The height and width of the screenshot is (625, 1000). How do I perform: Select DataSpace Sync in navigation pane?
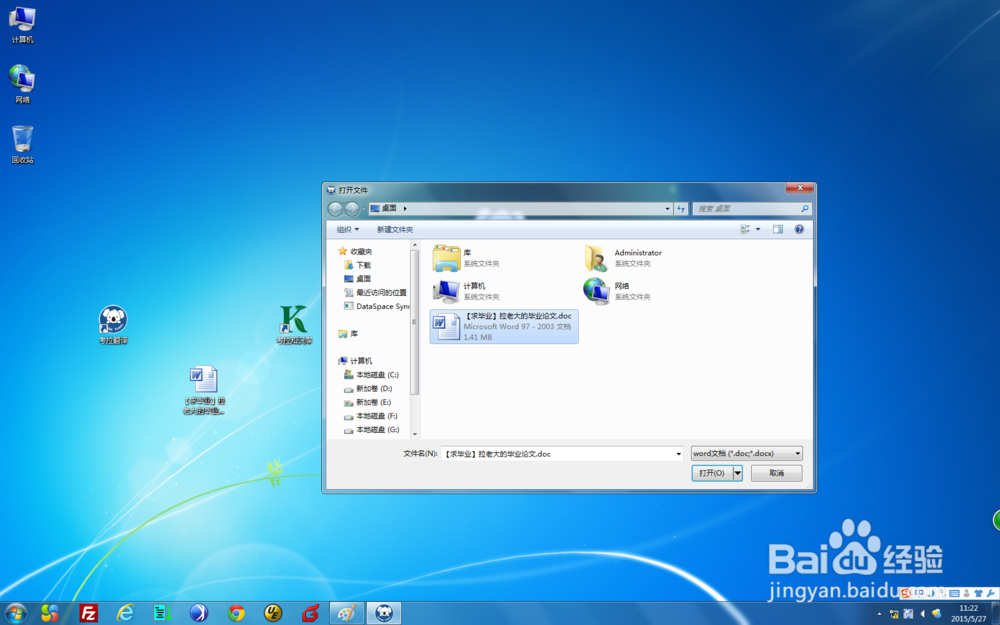tap(376, 306)
